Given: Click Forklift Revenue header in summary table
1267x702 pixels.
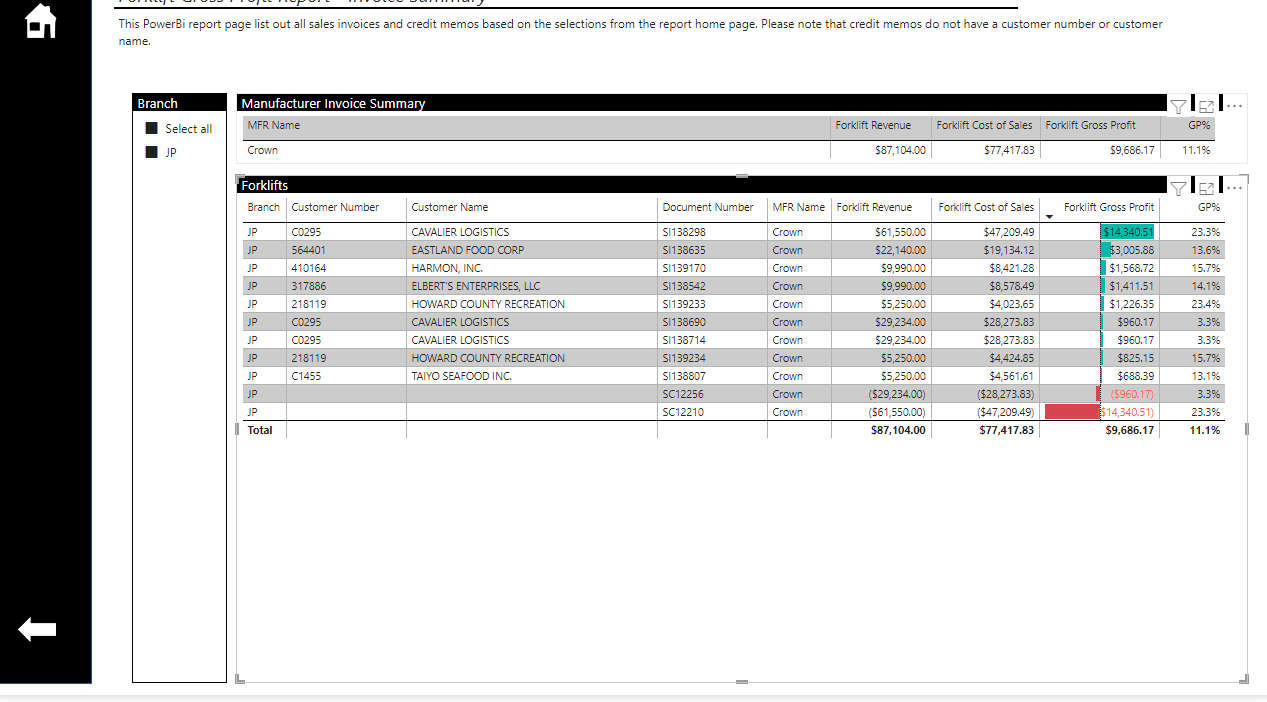Looking at the screenshot, I should [x=873, y=125].
